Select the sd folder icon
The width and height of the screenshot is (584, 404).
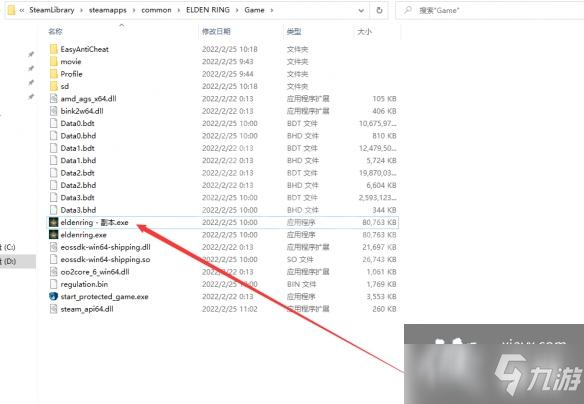[x=54, y=86]
